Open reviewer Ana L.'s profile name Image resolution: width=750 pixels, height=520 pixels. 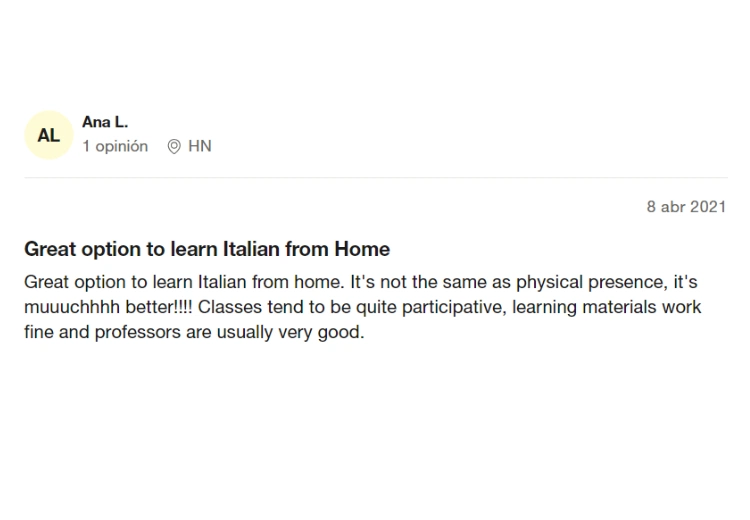tap(105, 122)
